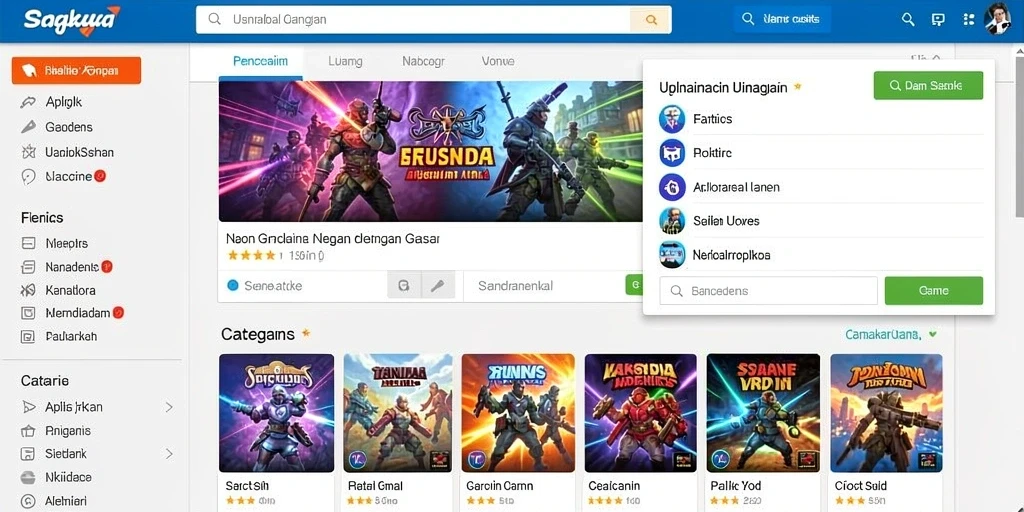Click the Kanatlora sidebar icon
1024x512 pixels.
tap(28, 290)
